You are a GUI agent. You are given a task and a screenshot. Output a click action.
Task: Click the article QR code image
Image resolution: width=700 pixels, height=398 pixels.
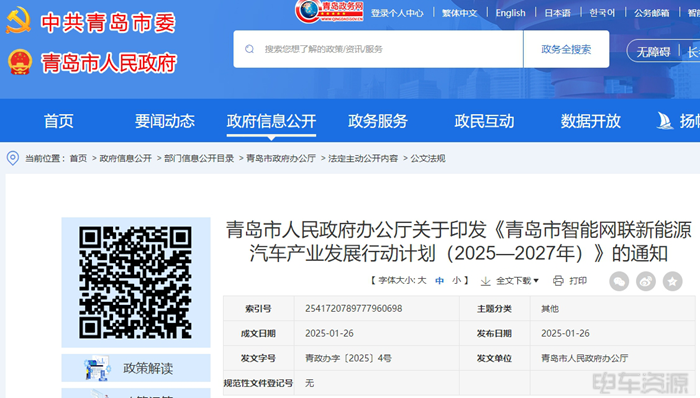click(135, 282)
